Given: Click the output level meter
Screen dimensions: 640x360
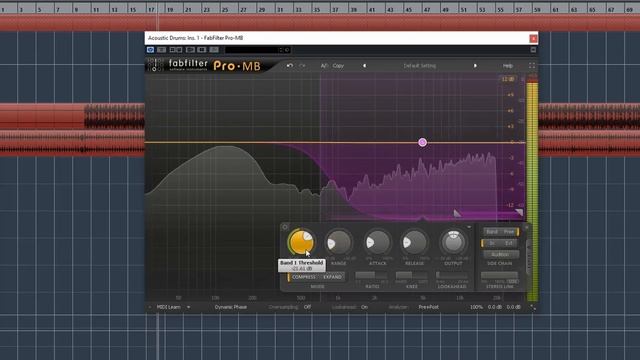Looking at the screenshot, I should (532, 189).
